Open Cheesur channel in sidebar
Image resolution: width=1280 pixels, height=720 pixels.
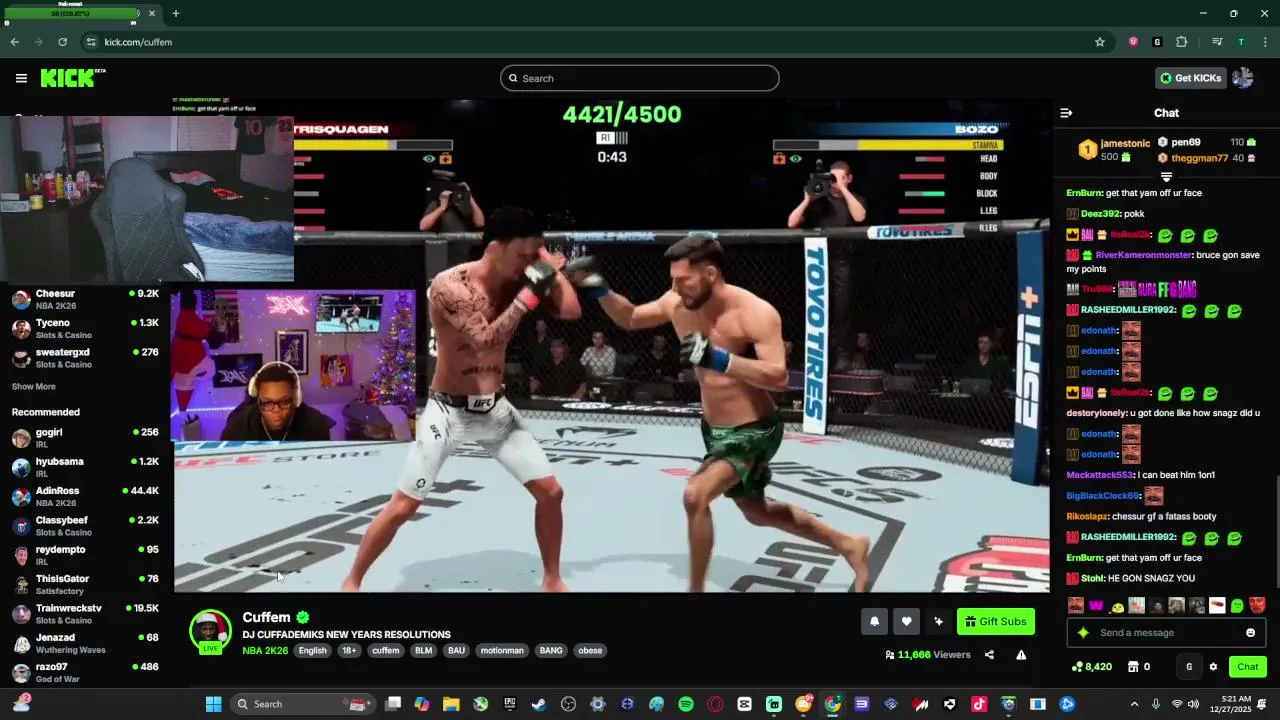click(85, 299)
